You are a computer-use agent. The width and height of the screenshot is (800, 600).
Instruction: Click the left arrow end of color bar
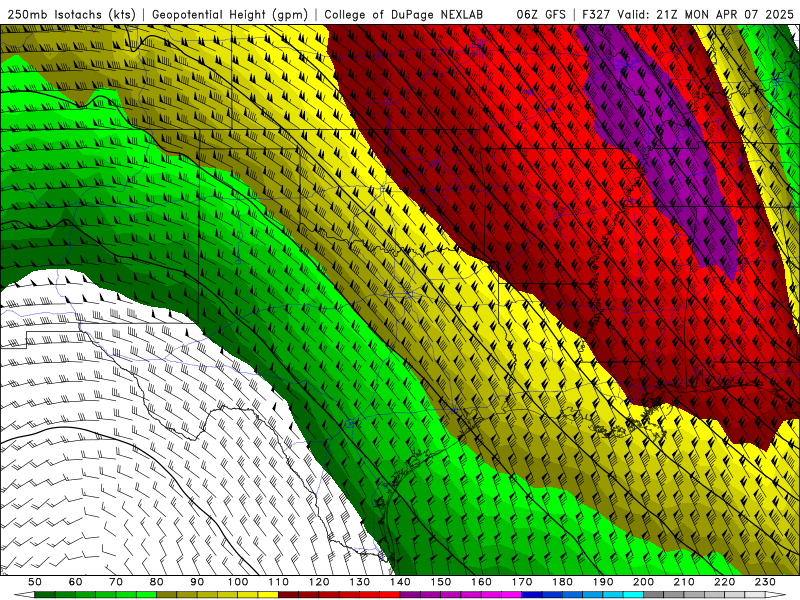coord(24,595)
